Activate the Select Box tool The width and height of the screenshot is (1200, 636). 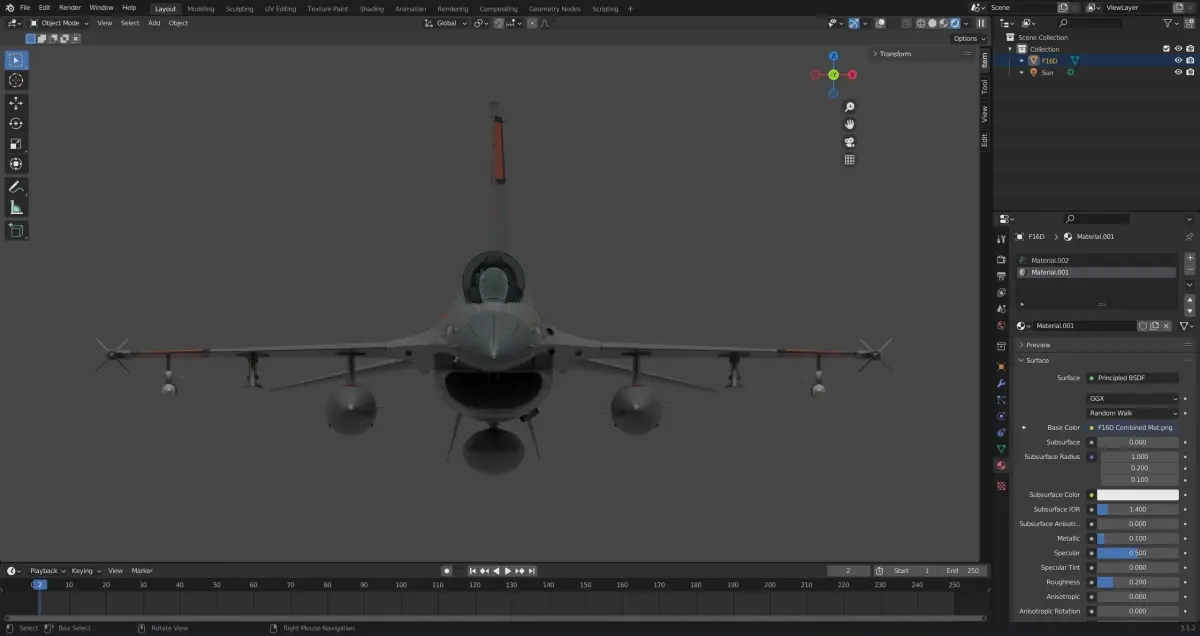click(x=16, y=60)
